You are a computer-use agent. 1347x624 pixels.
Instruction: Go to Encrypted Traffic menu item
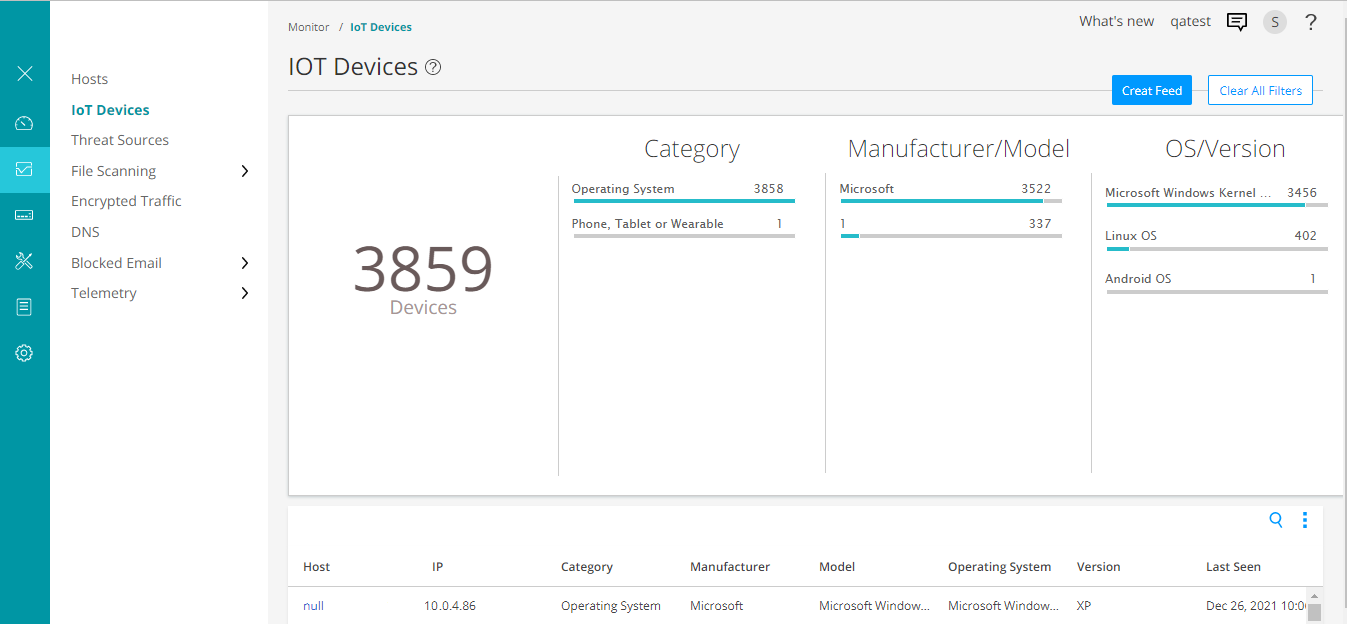click(126, 201)
